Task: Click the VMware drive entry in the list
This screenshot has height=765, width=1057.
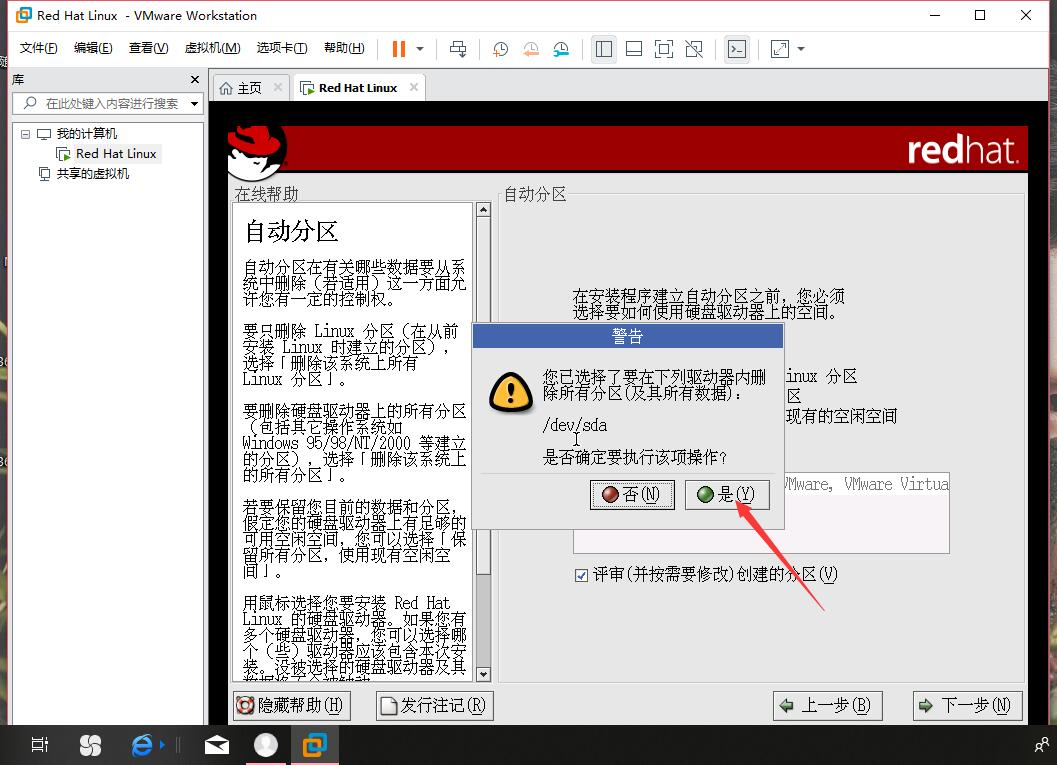Action: (x=867, y=485)
